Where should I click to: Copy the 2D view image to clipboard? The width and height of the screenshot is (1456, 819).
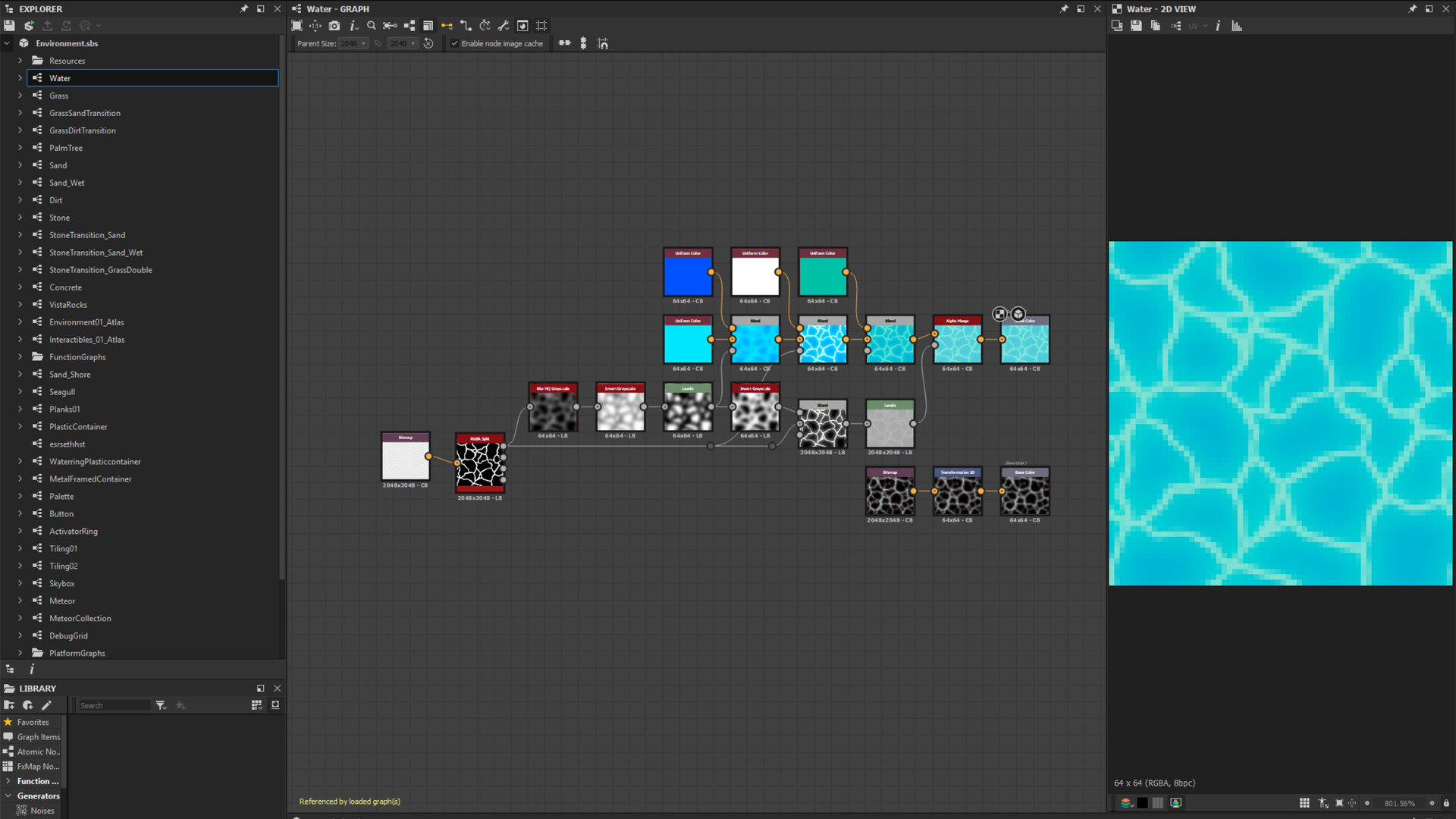coord(1156,26)
